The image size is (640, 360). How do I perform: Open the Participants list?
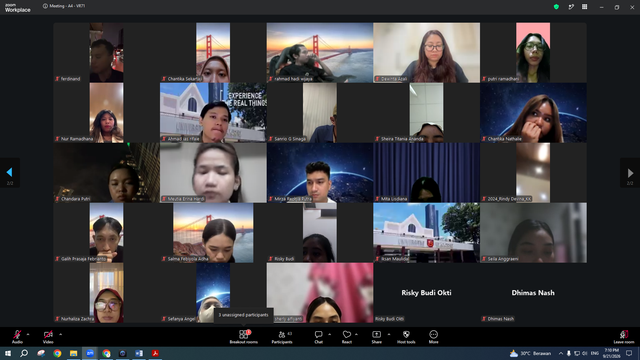[x=282, y=336]
